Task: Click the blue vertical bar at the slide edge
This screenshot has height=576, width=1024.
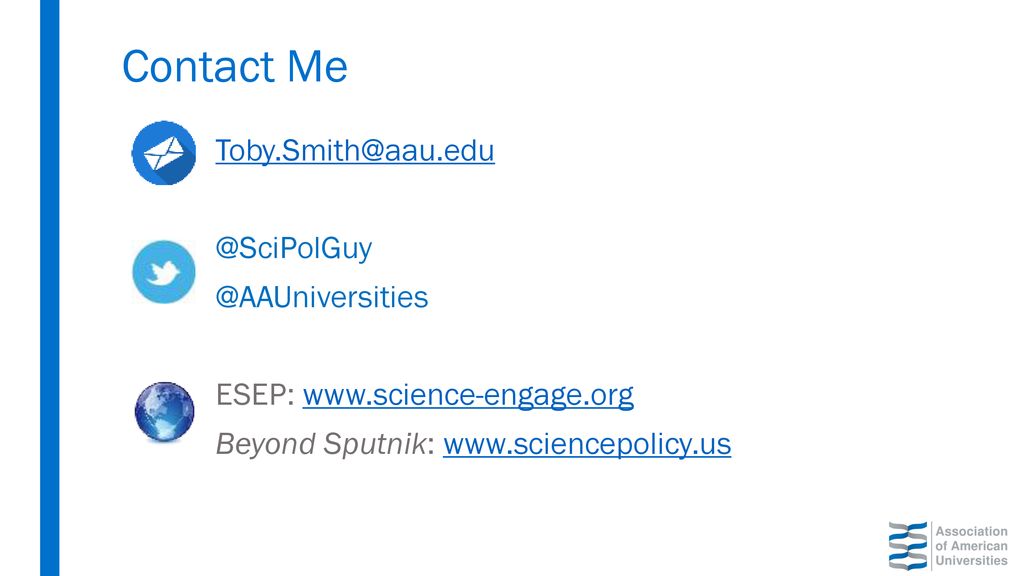Action: pyautogui.click(x=50, y=288)
